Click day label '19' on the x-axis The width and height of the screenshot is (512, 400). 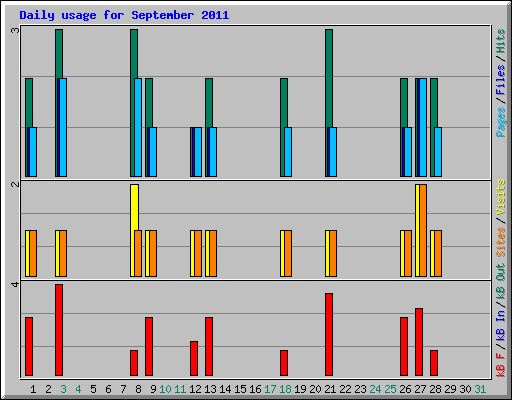[300, 389]
